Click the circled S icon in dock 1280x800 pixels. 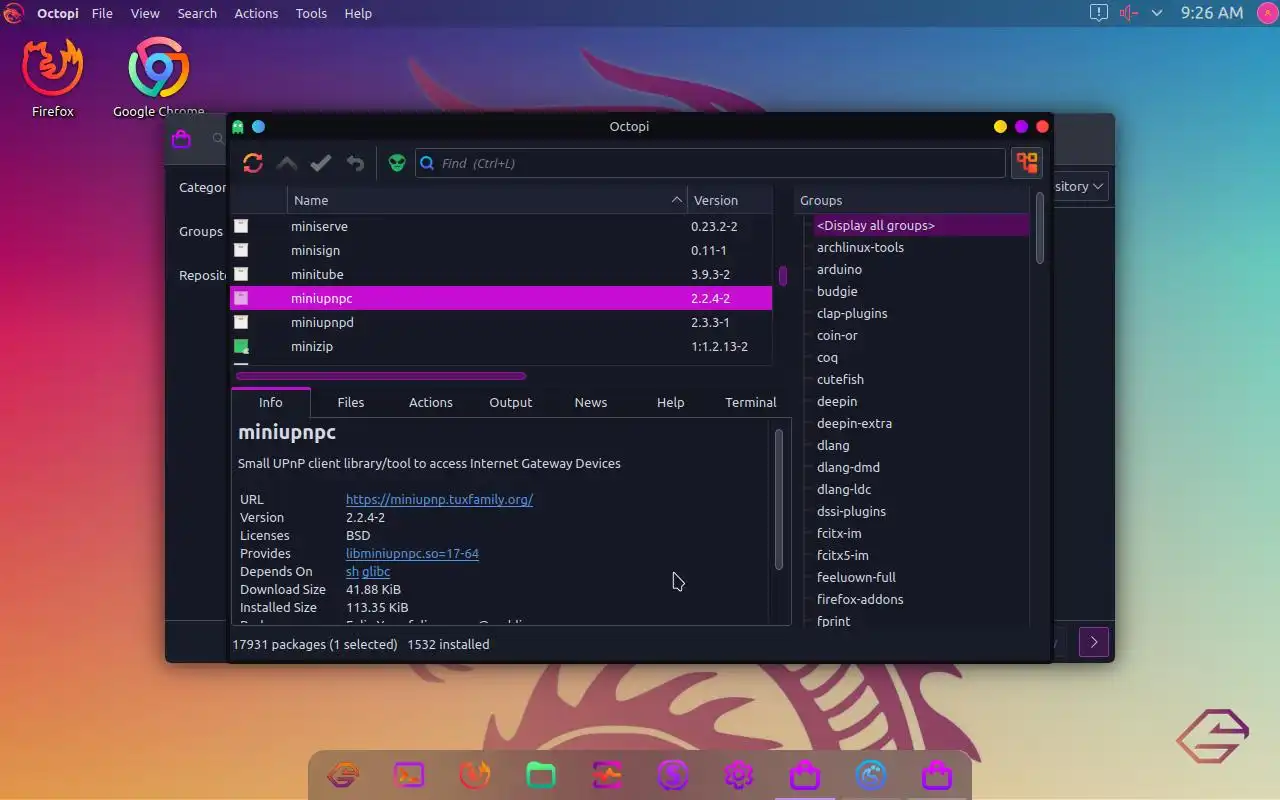(x=673, y=775)
